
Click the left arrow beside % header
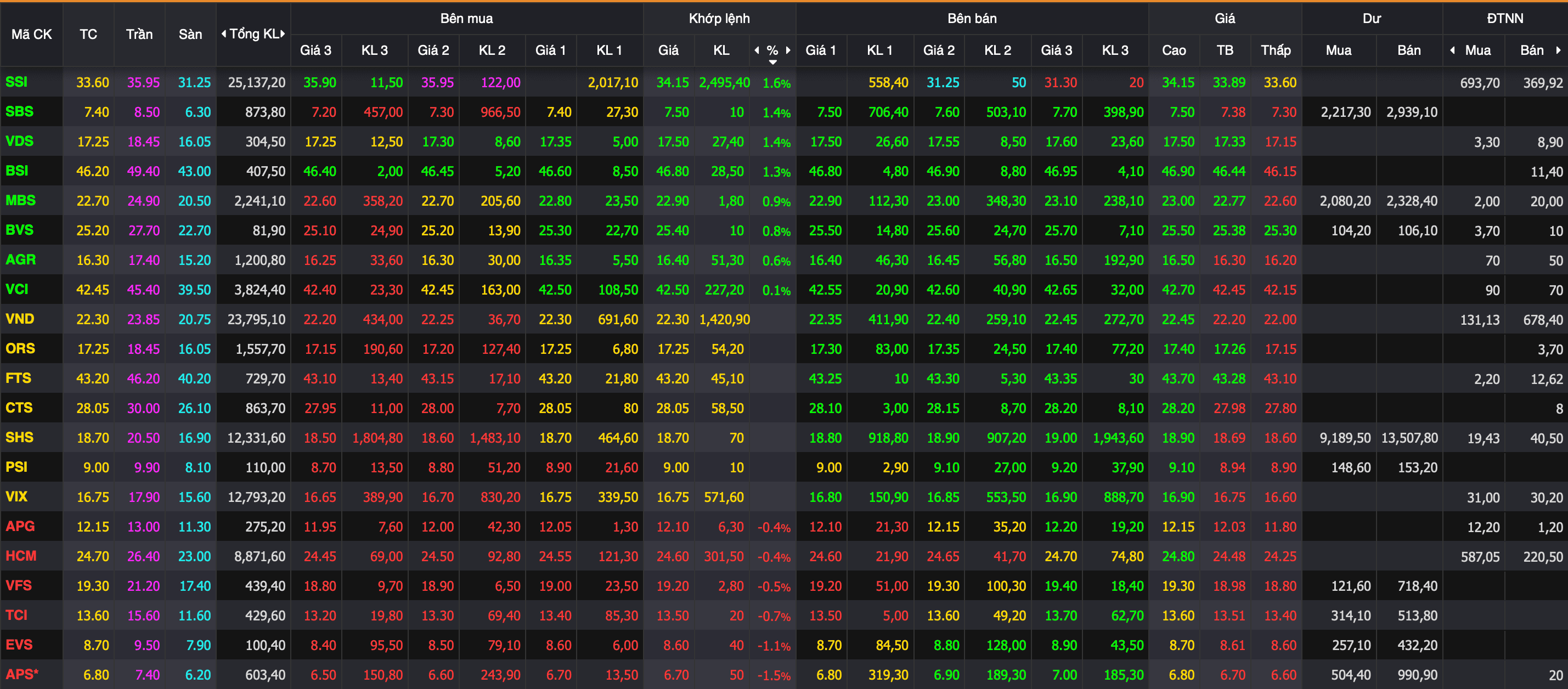click(x=757, y=50)
